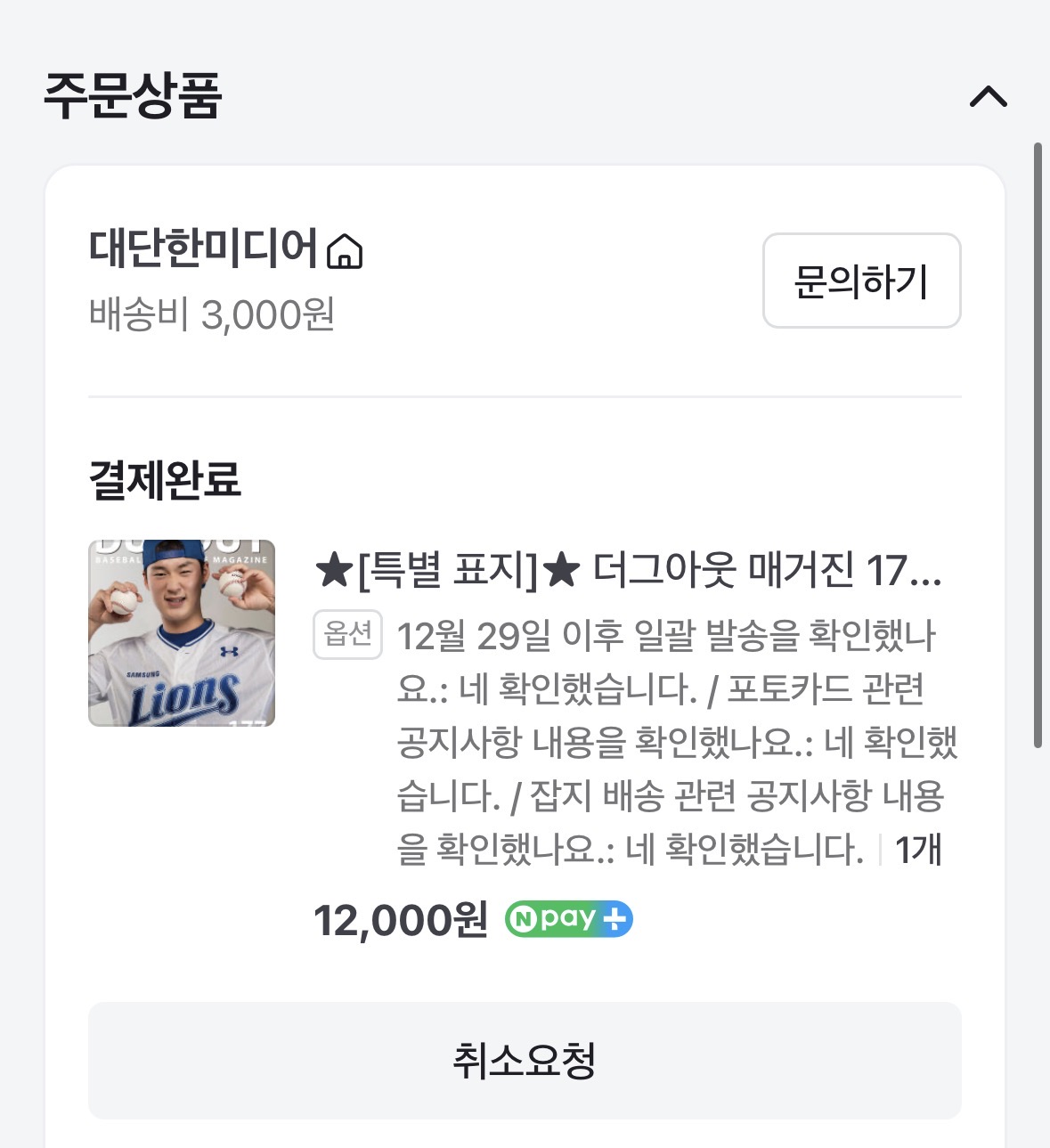
Task: Click the home icon beside 대단한미디어
Action: coord(345,251)
